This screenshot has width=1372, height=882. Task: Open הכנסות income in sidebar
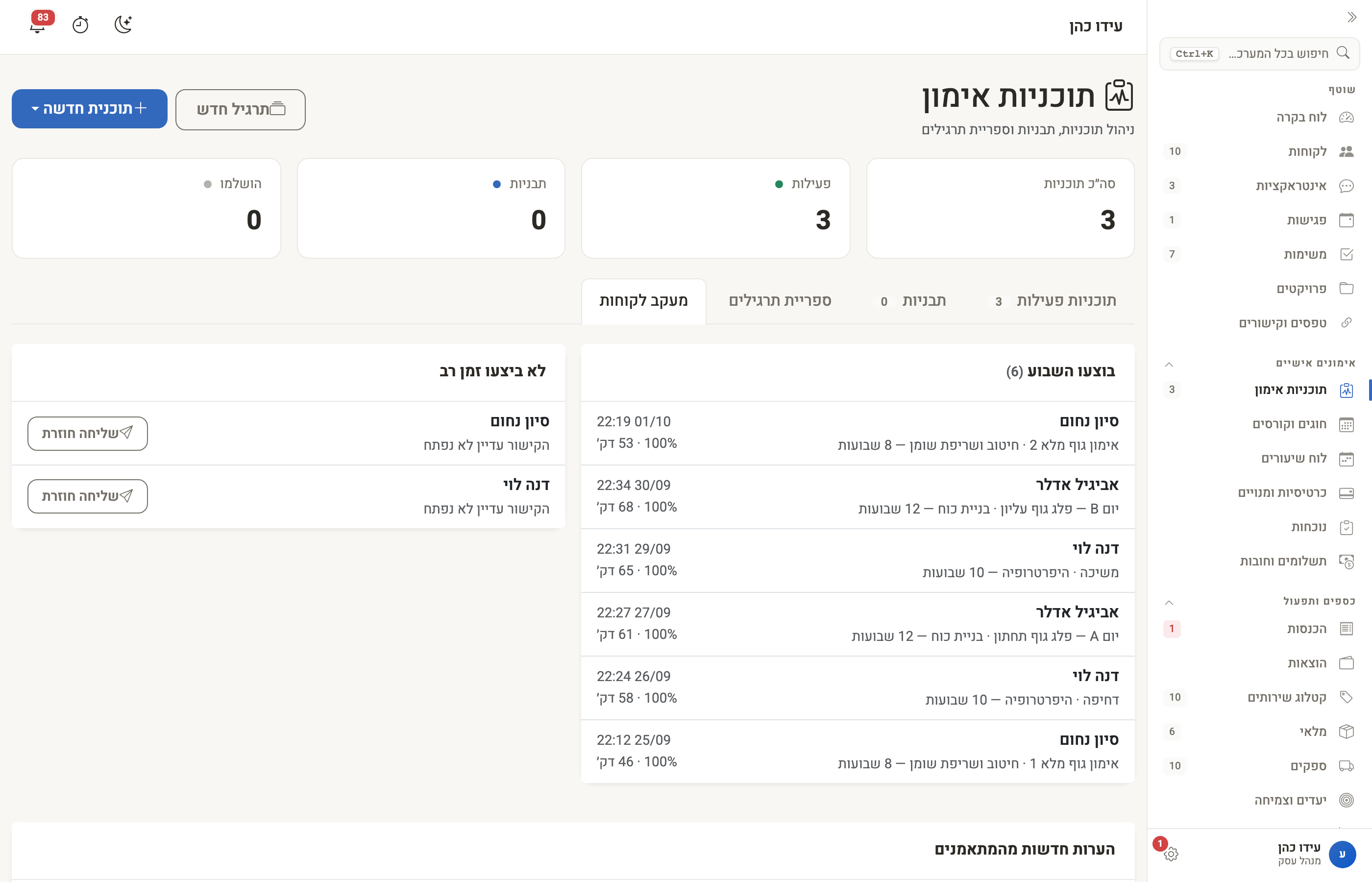[x=1259, y=629]
